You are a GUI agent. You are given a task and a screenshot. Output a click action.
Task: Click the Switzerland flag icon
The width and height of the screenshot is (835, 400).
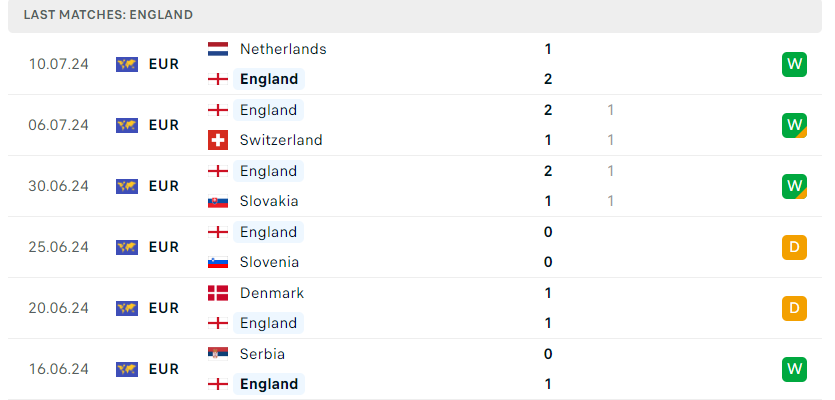pos(217,140)
